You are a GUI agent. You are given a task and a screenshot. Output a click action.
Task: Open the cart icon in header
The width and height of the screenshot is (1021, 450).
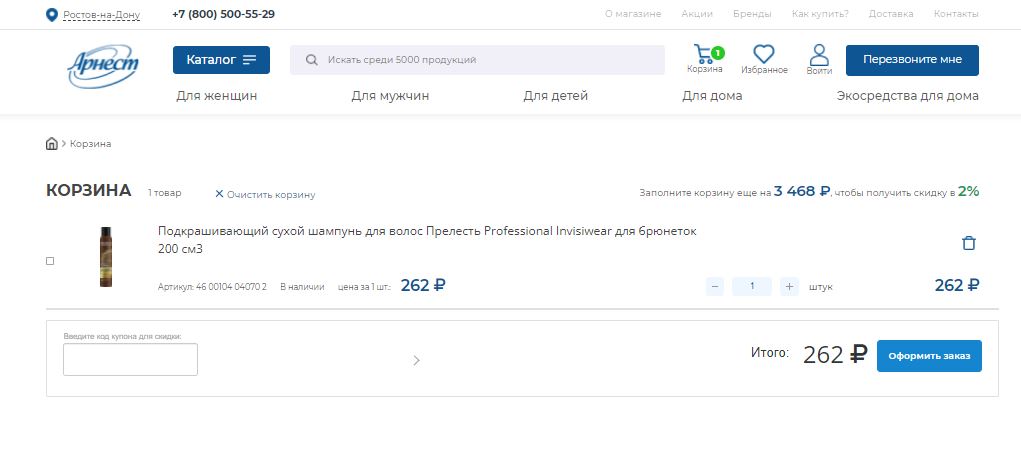(x=705, y=55)
